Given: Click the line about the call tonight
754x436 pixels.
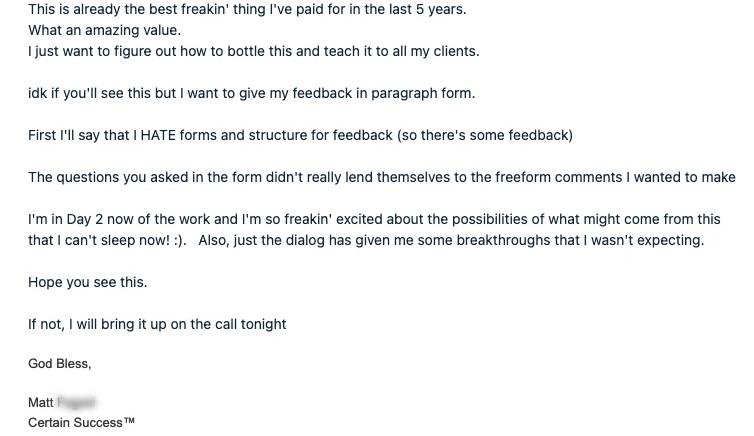Looking at the screenshot, I should 157,324.
